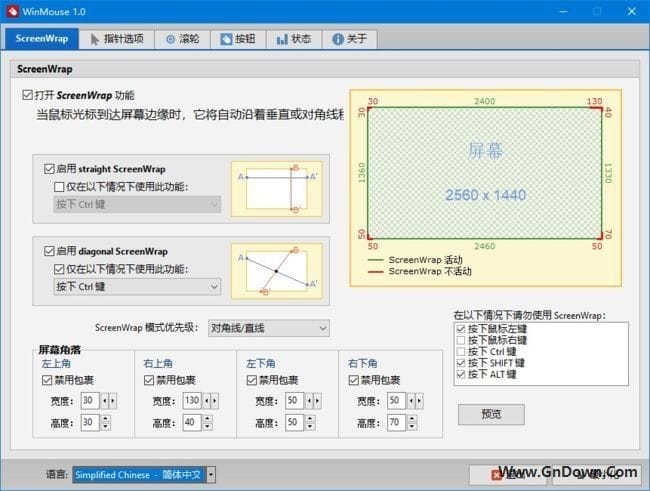Check 按下 Ctrl 键 in the exclusion list
Viewport: 650px width, 491px height.
tap(461, 352)
